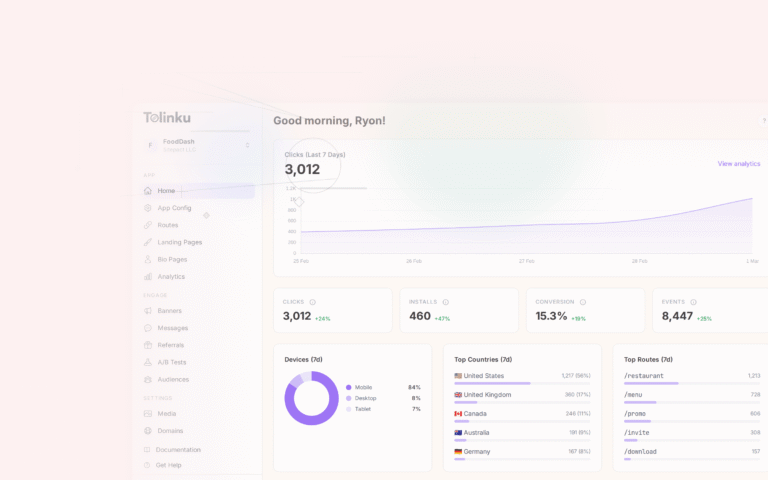Click info icon next to CLICKS
768x480 pixels.
[312, 302]
